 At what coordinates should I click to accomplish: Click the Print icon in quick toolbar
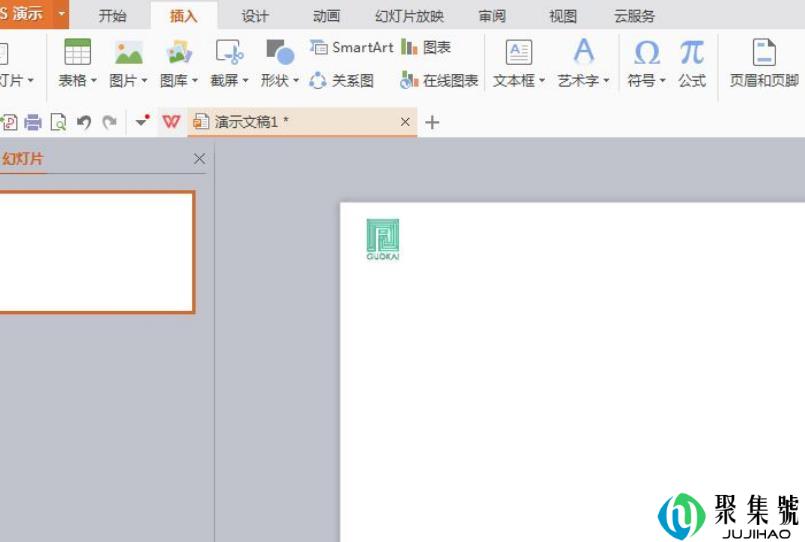coord(33,122)
